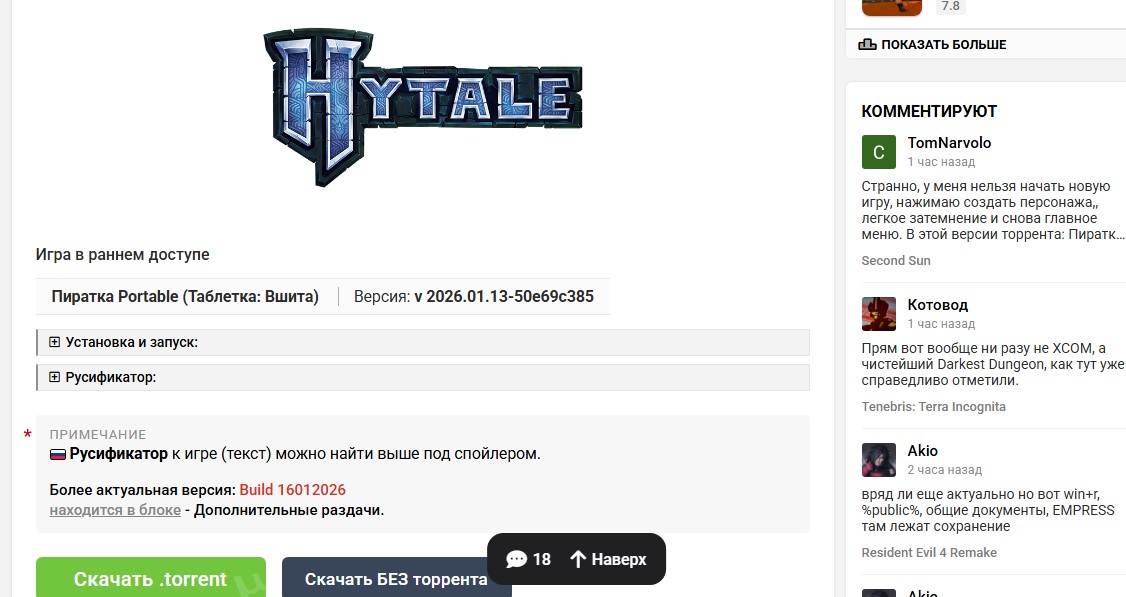Click the ПОКАЗАТЬ БОЛЬШЕ icon in sidebar
Viewport: 1126px width, 597px height.
867,44
